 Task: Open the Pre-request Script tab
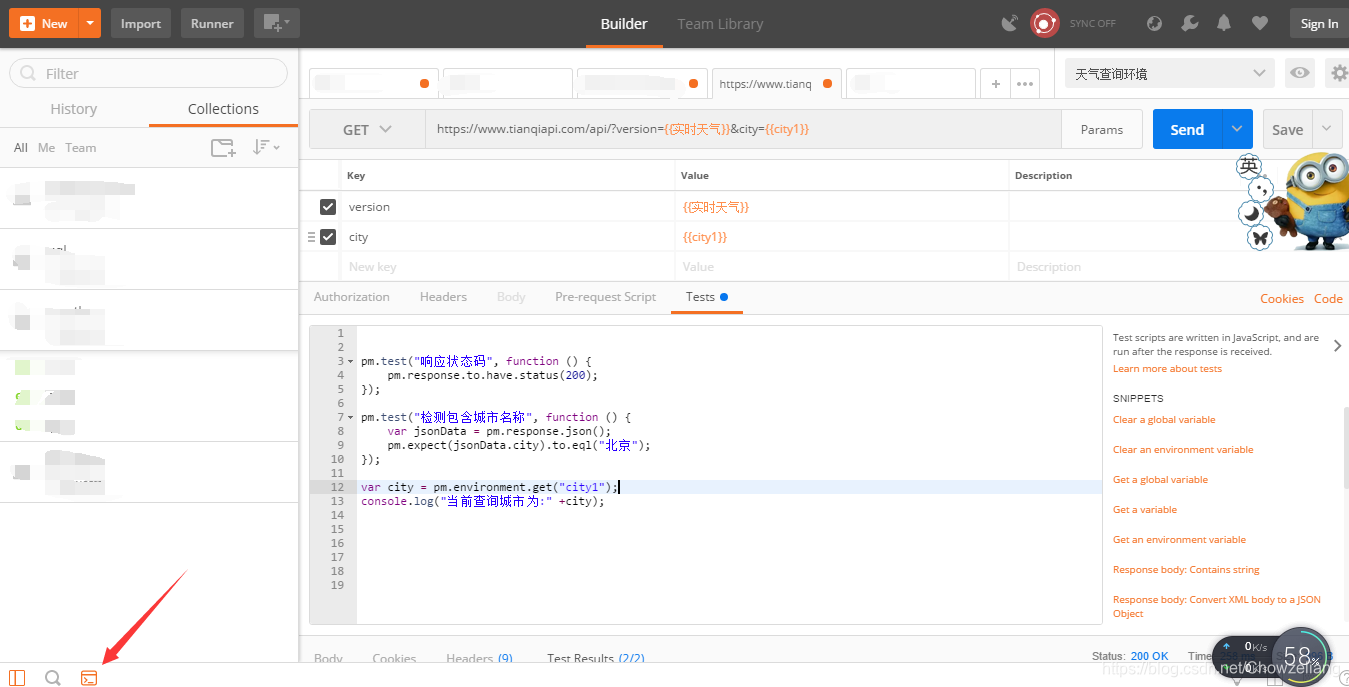pos(606,297)
